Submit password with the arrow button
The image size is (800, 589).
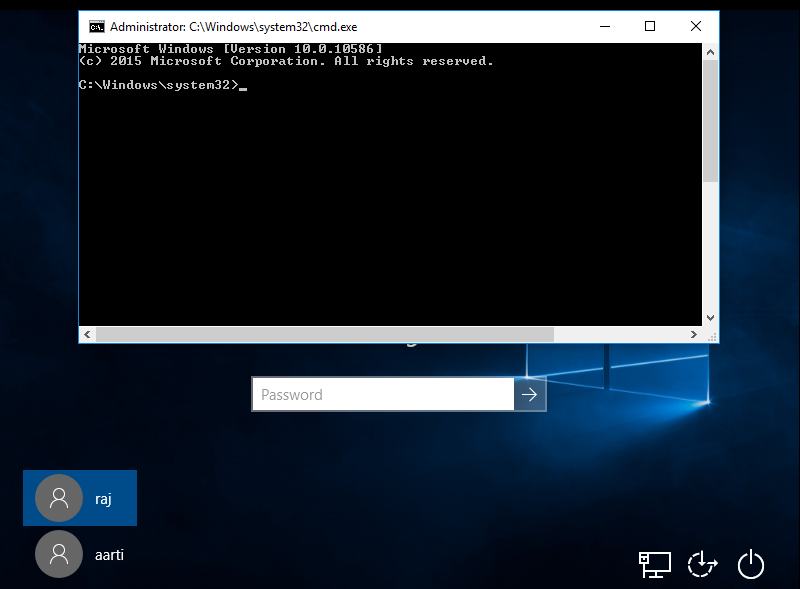tap(530, 394)
